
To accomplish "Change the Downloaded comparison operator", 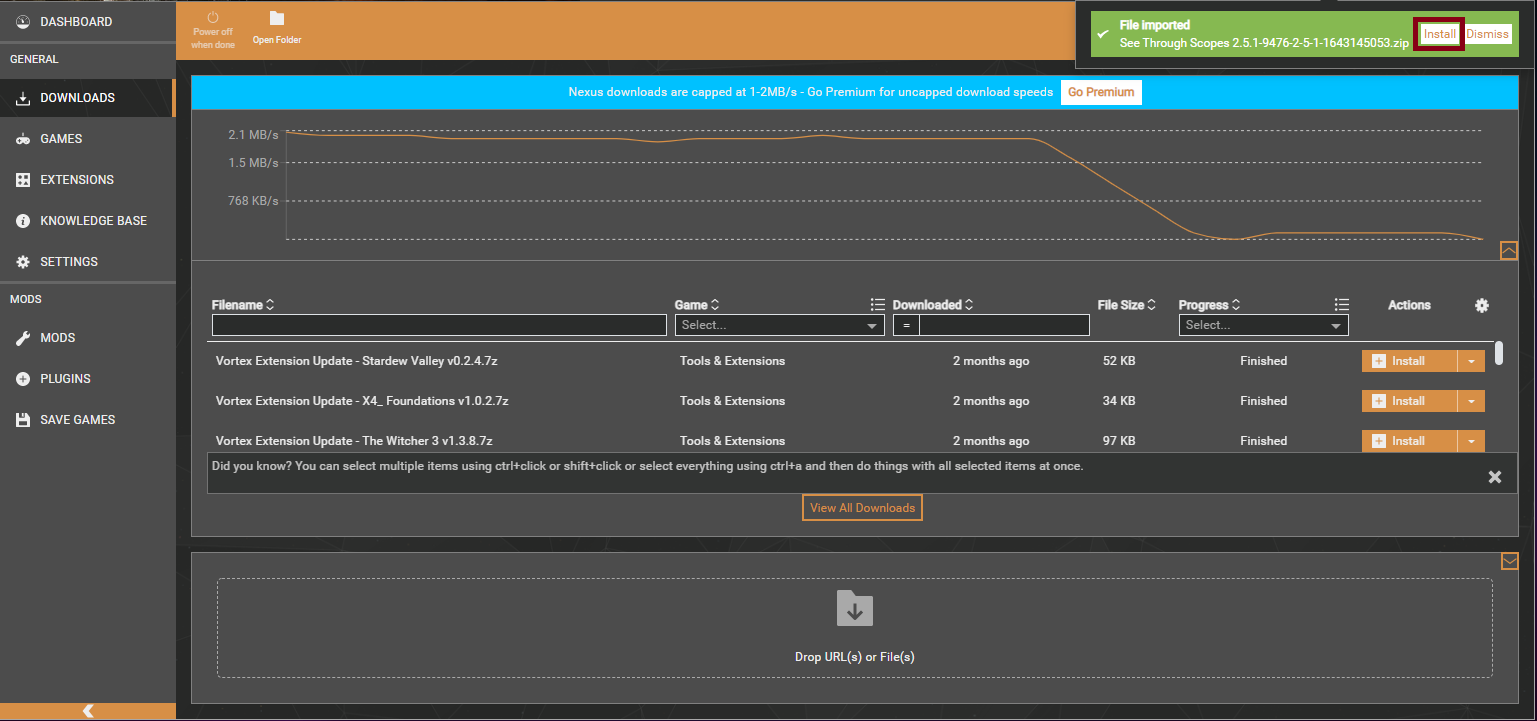I will click(x=906, y=325).
